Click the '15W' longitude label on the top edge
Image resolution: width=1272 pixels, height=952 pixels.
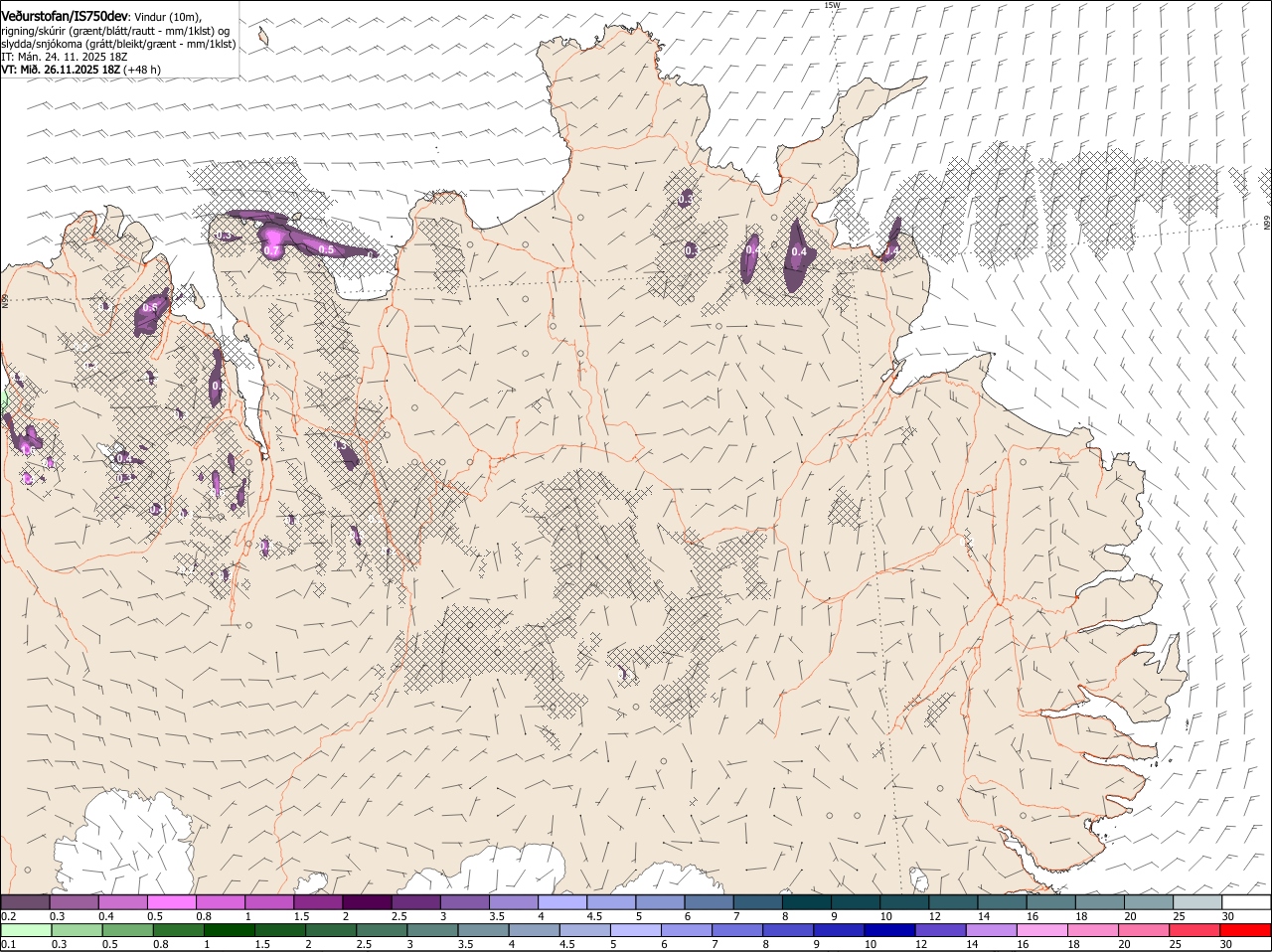click(x=832, y=5)
